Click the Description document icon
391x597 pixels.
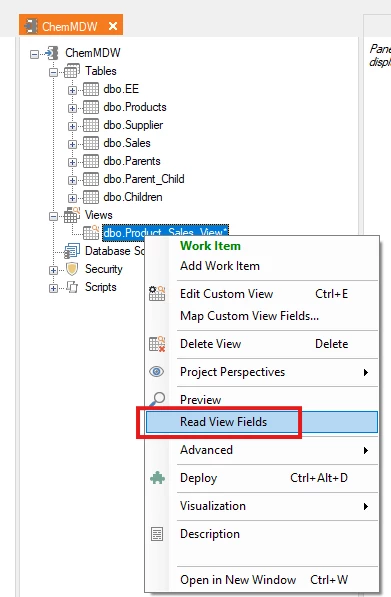(x=157, y=534)
